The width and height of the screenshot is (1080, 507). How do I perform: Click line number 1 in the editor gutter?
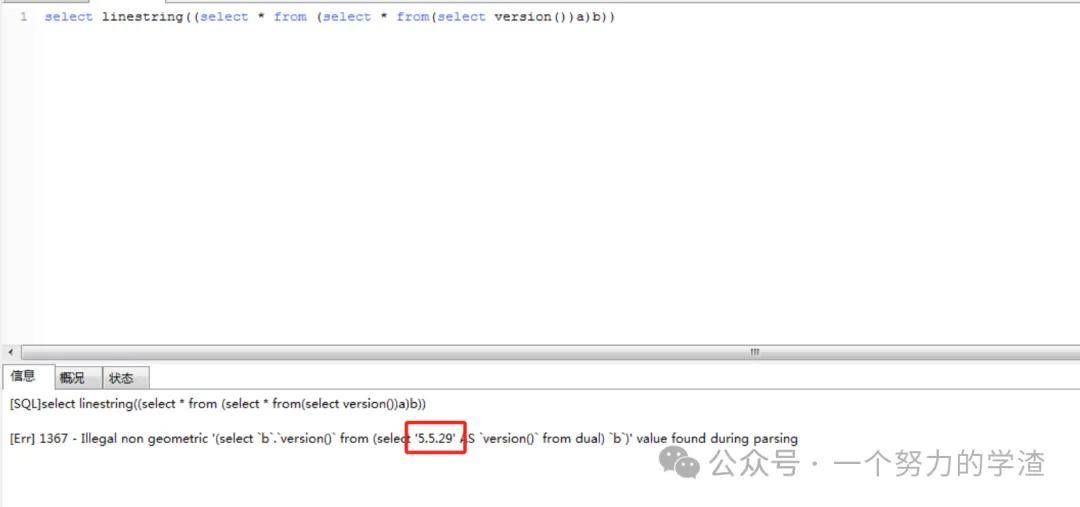[24, 17]
